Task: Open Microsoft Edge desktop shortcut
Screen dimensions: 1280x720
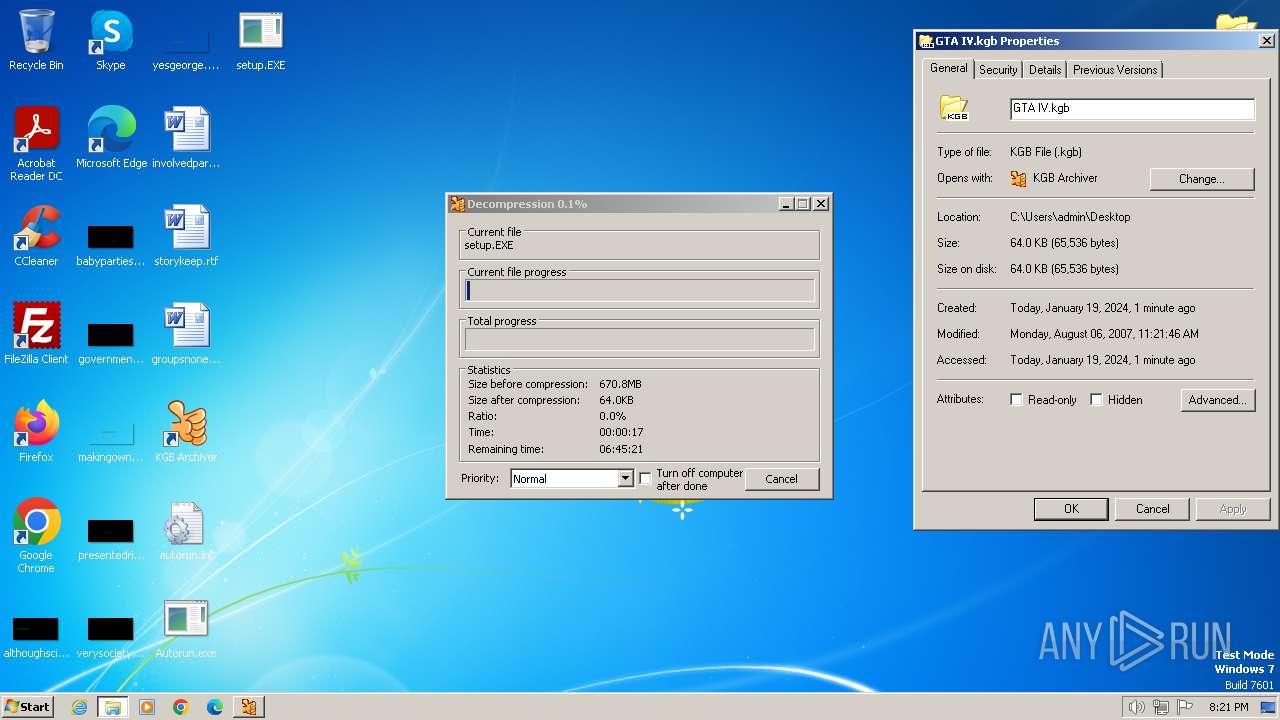Action: coord(111,138)
